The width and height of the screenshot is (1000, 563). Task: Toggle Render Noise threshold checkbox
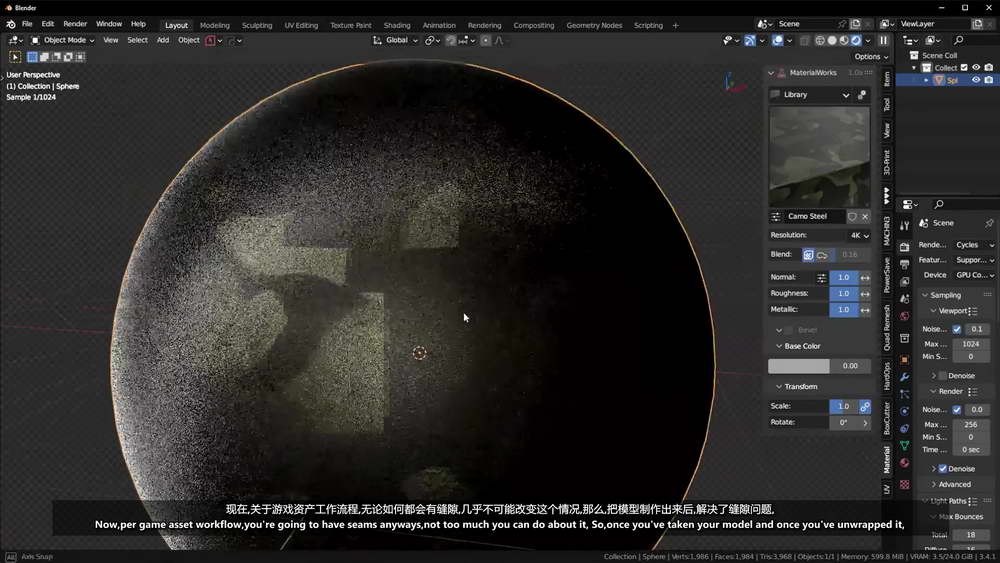pyautogui.click(x=957, y=409)
